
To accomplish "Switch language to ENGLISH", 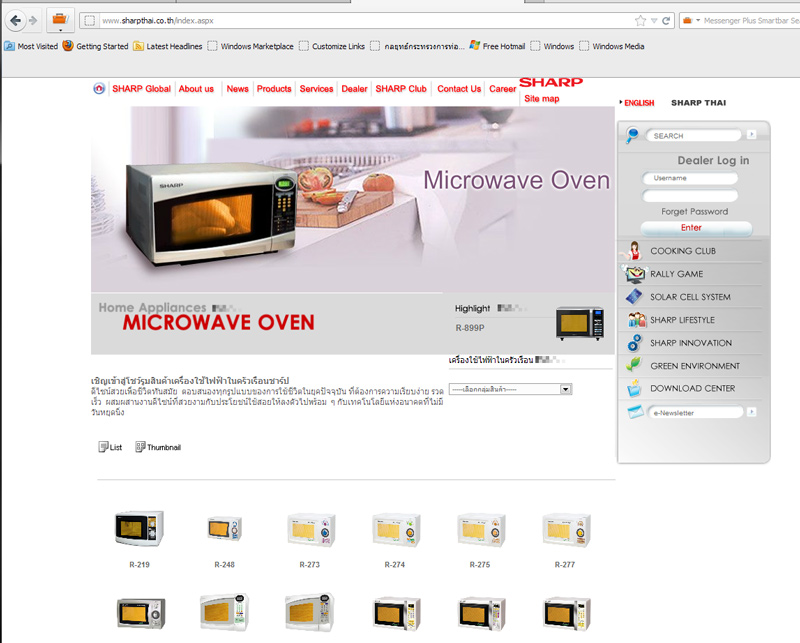I will coord(639,103).
